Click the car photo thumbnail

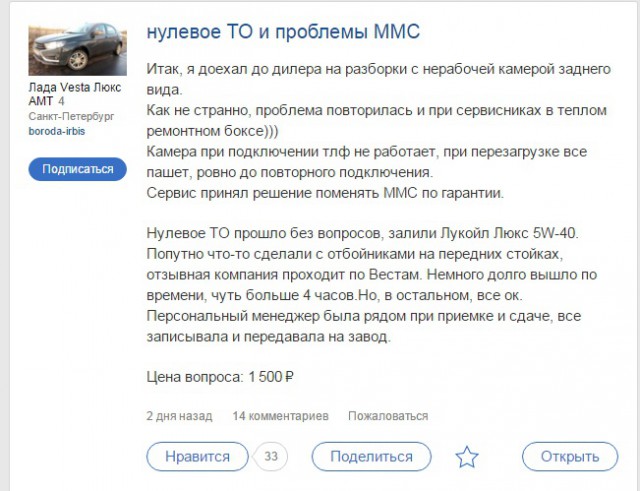[74, 47]
